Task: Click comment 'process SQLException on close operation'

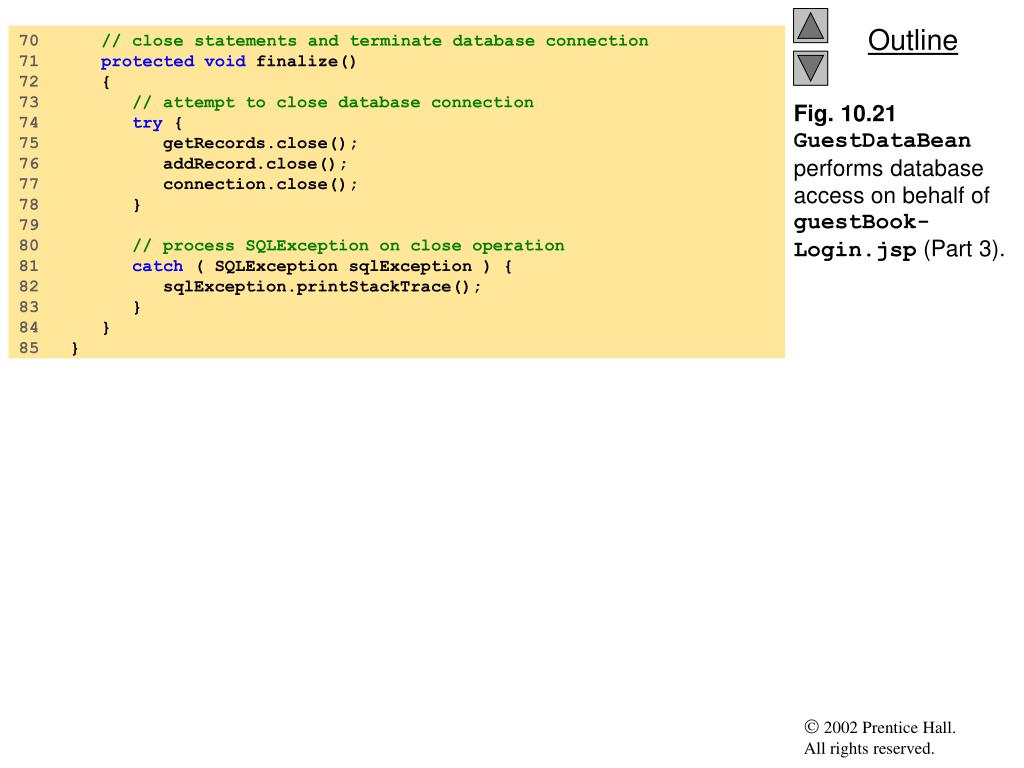Action: point(348,246)
